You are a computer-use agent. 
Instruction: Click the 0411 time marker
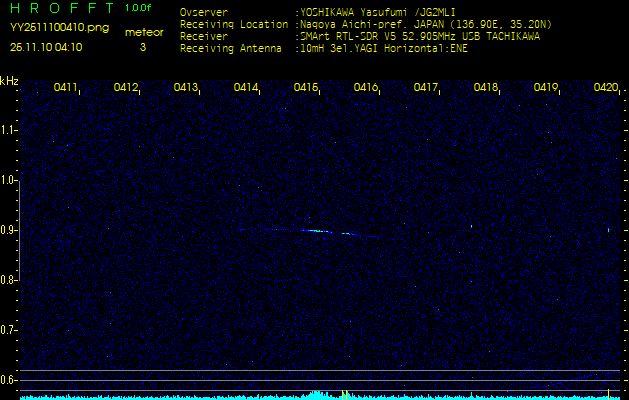tap(66, 88)
